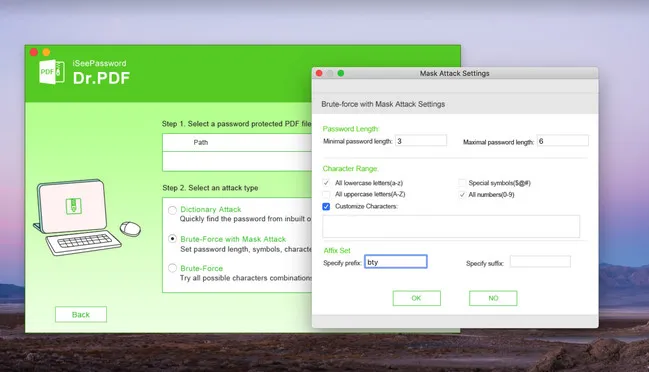Click the Specify prefix field containing bty
649x372 pixels.
396,262
